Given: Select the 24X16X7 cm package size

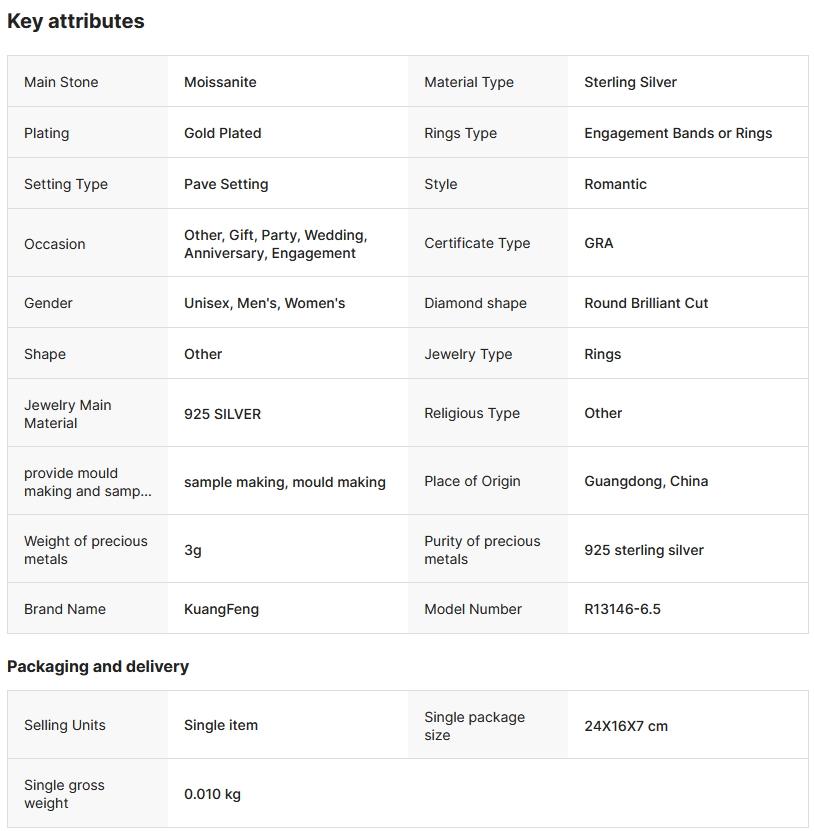Looking at the screenshot, I should [626, 726].
